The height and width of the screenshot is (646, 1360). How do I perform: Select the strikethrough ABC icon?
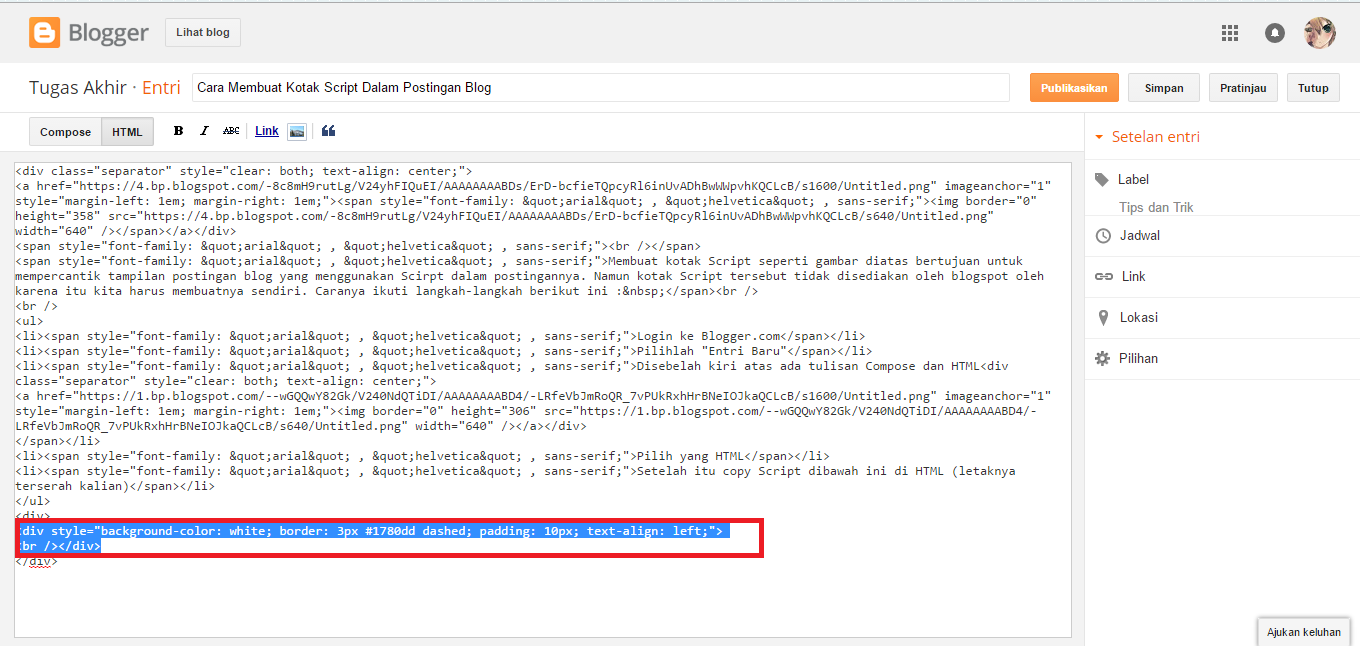[231, 130]
